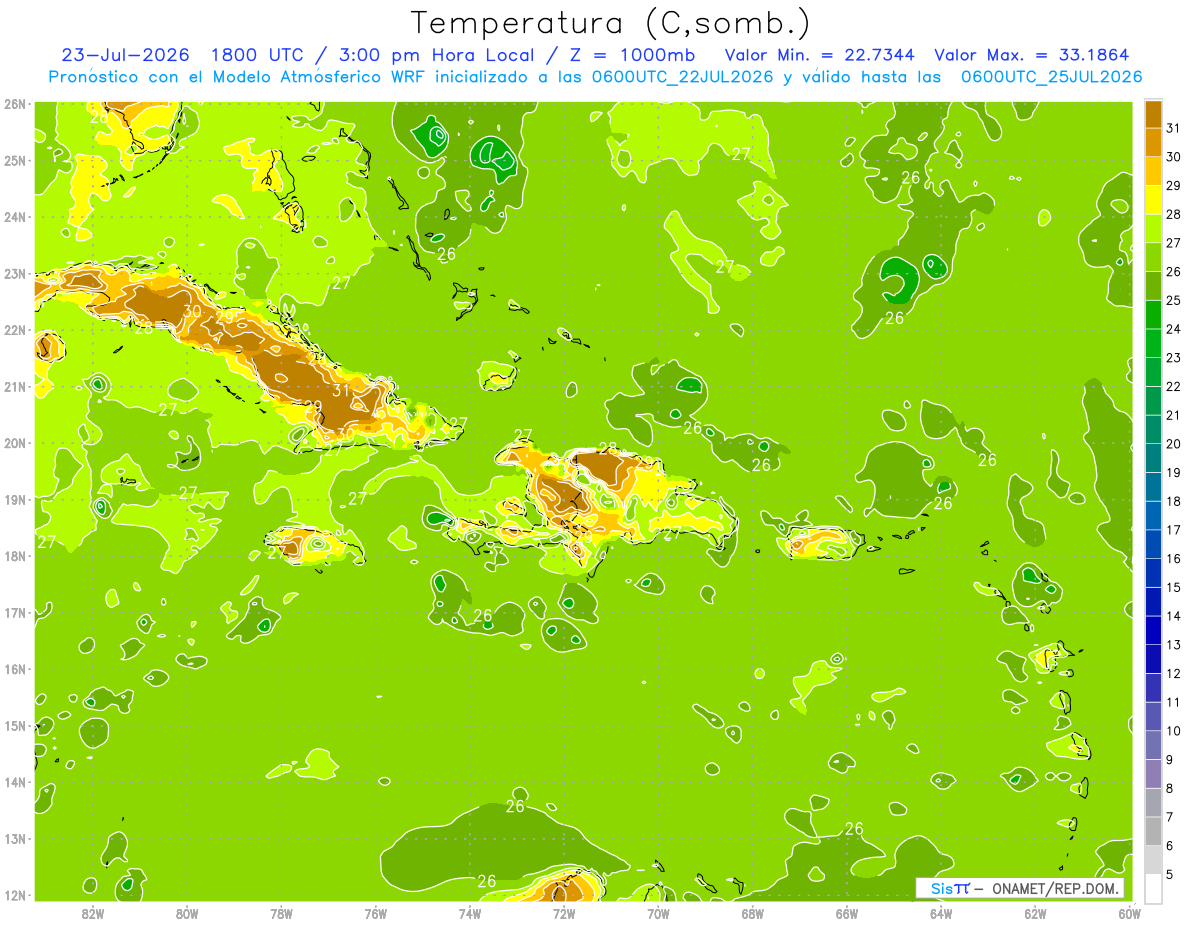Click the color bar label '24'
The width and height of the screenshot is (1200, 927).
pos(1174,329)
